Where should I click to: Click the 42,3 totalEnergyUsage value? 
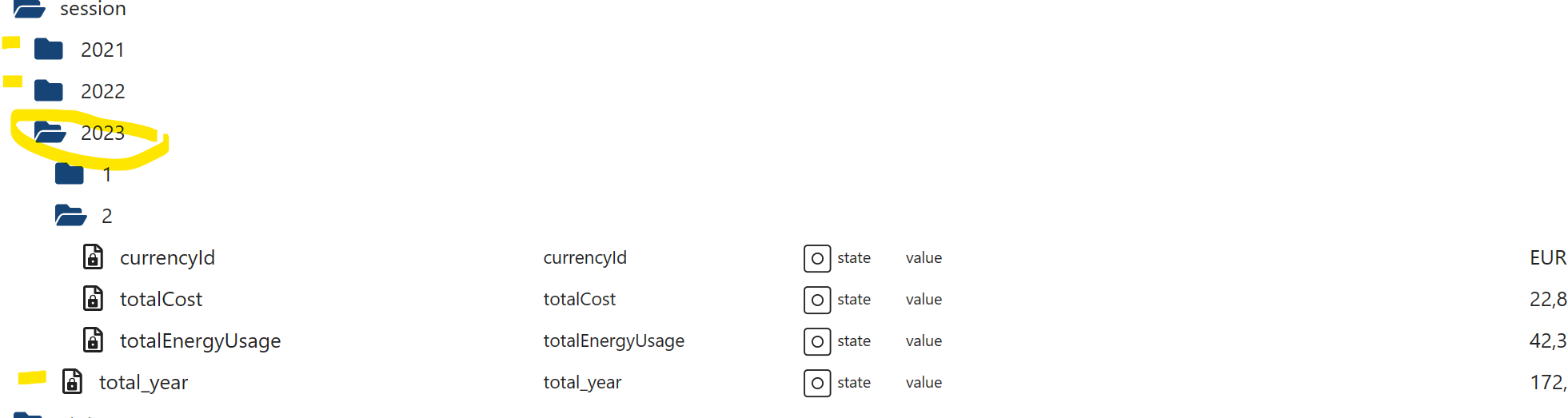(x=1547, y=340)
